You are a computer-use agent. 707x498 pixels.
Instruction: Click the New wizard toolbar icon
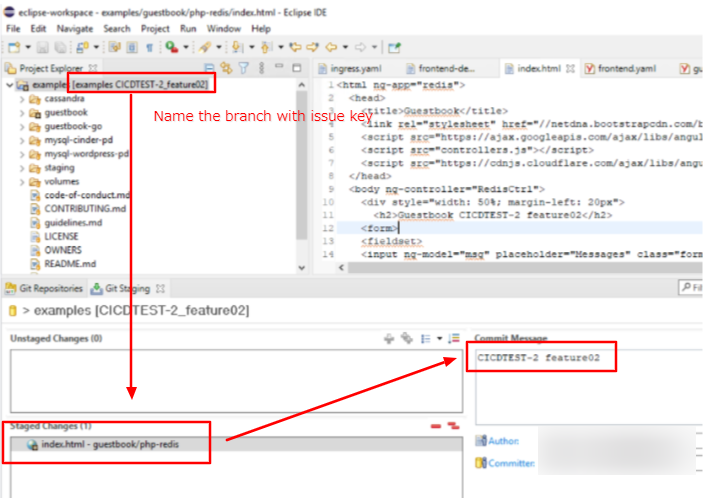point(14,47)
